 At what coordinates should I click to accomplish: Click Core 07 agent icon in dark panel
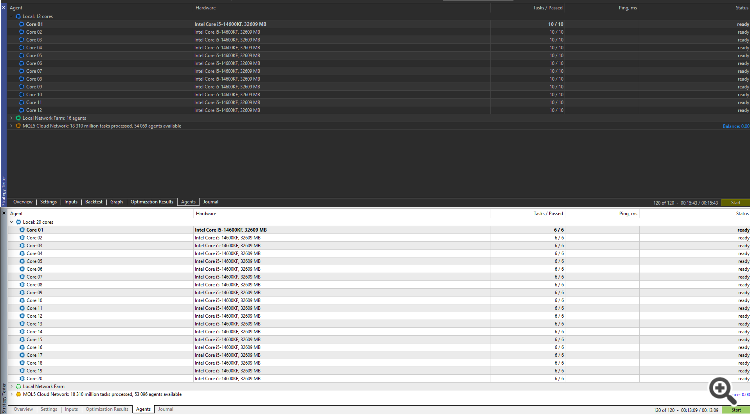tap(21, 71)
